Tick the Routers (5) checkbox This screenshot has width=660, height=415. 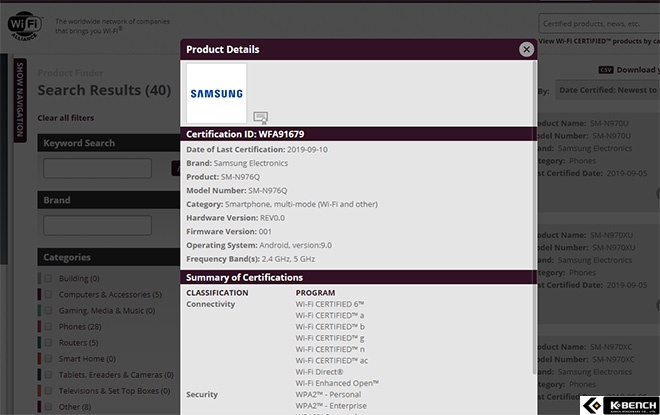(x=48, y=342)
